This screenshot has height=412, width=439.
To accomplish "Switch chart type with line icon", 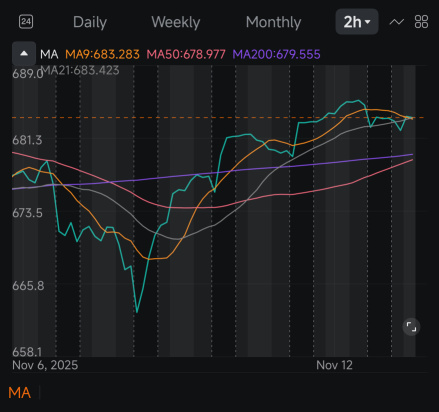I will pos(397,22).
